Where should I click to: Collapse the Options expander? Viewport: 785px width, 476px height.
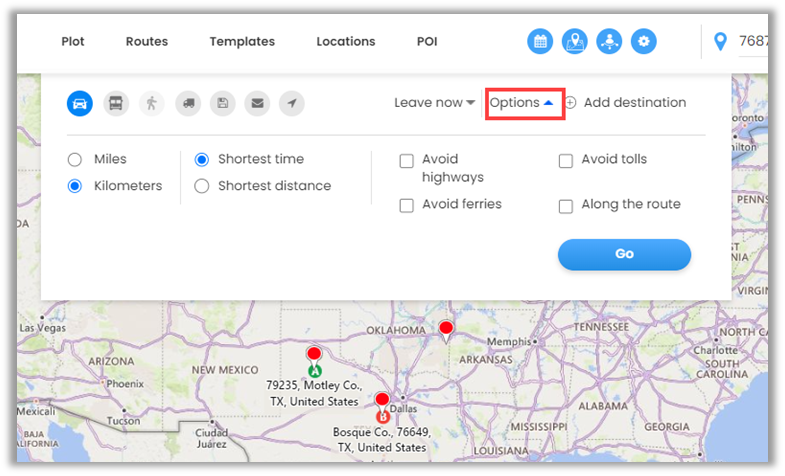click(522, 103)
